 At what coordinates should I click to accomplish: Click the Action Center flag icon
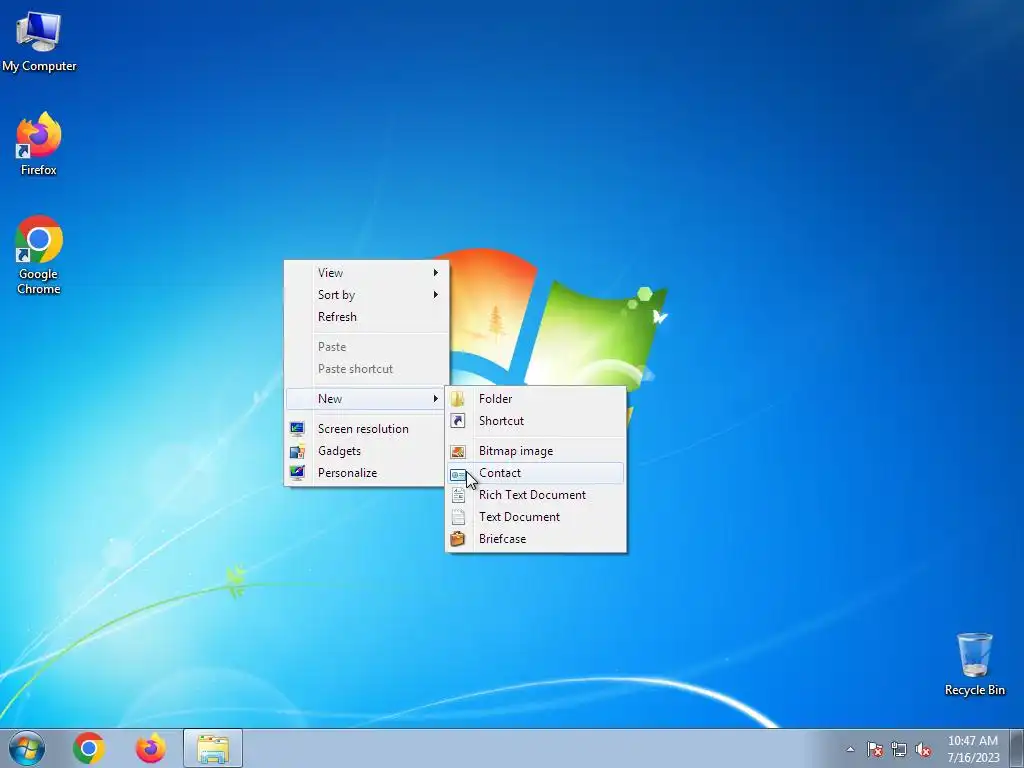point(875,749)
